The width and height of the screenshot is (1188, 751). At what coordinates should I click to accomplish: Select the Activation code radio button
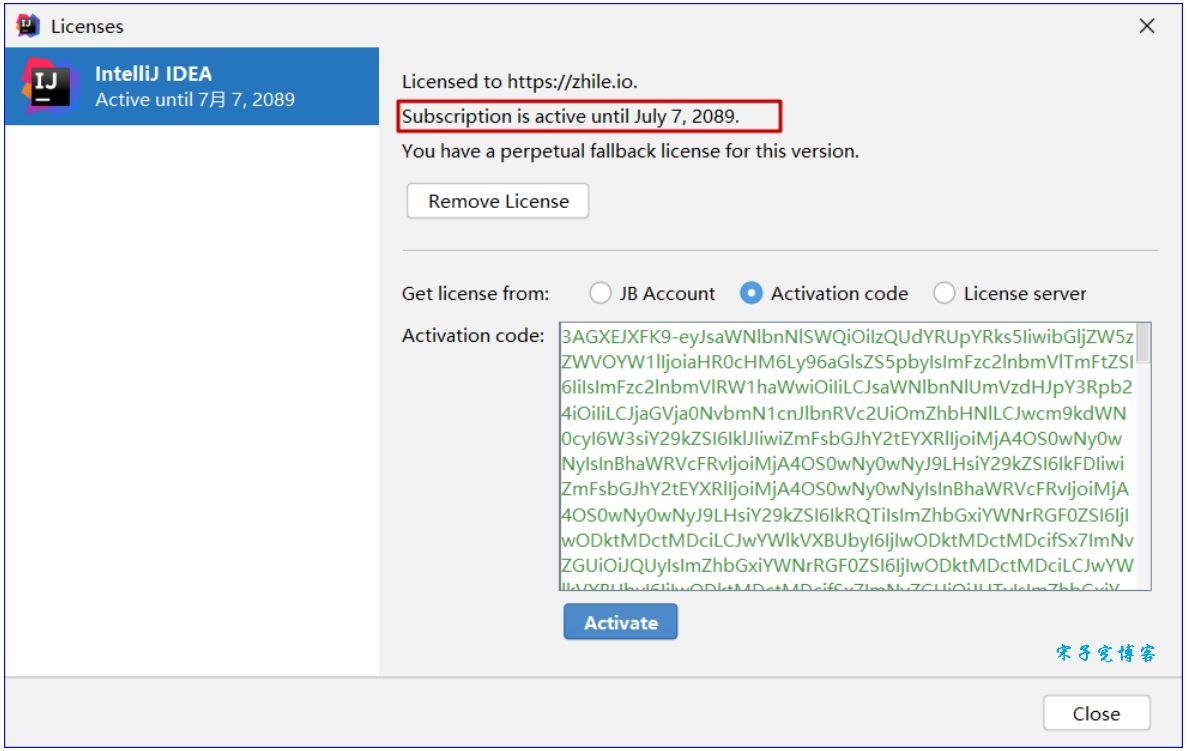[752, 294]
